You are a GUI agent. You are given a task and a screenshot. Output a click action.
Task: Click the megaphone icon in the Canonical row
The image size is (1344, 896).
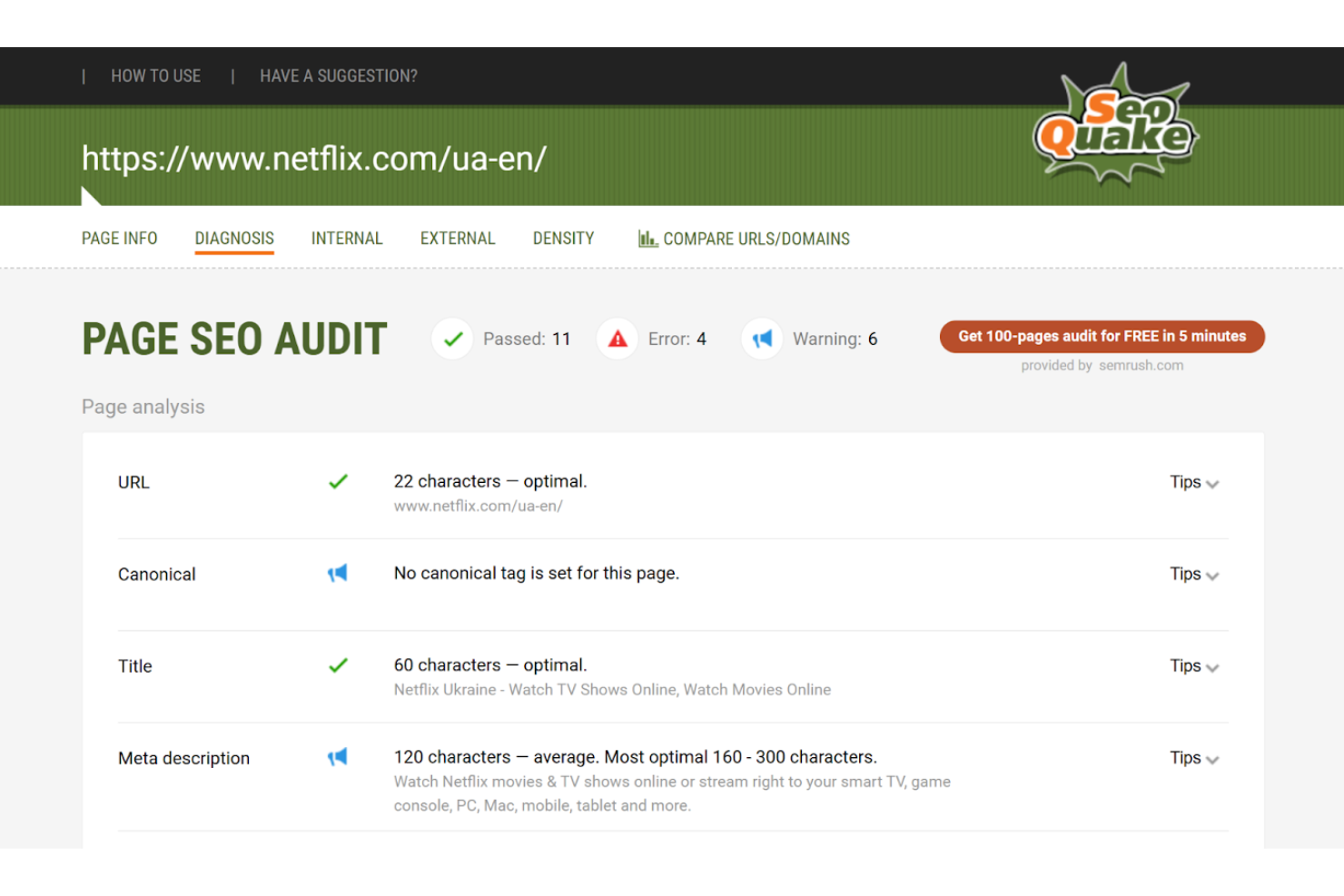point(338,573)
